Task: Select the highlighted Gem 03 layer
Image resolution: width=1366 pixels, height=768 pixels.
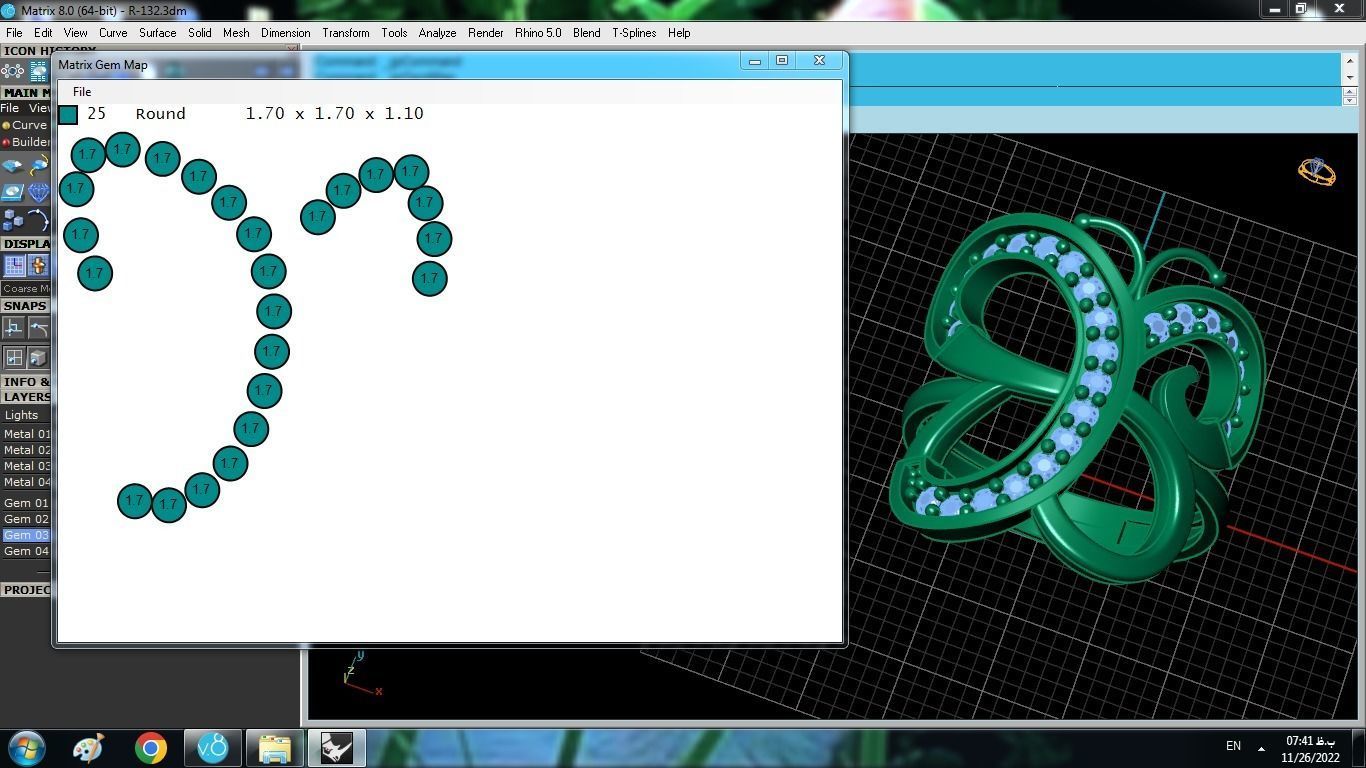Action: [x=26, y=535]
